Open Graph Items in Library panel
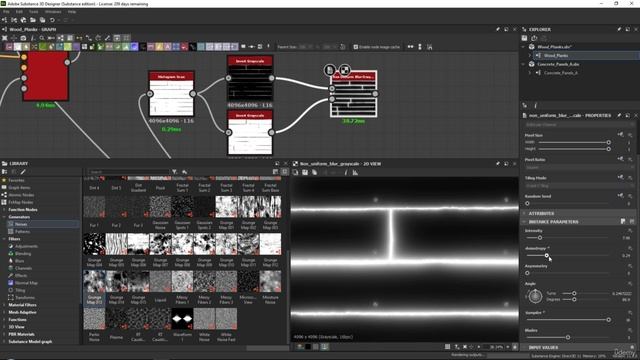The image size is (640, 360). point(19,187)
